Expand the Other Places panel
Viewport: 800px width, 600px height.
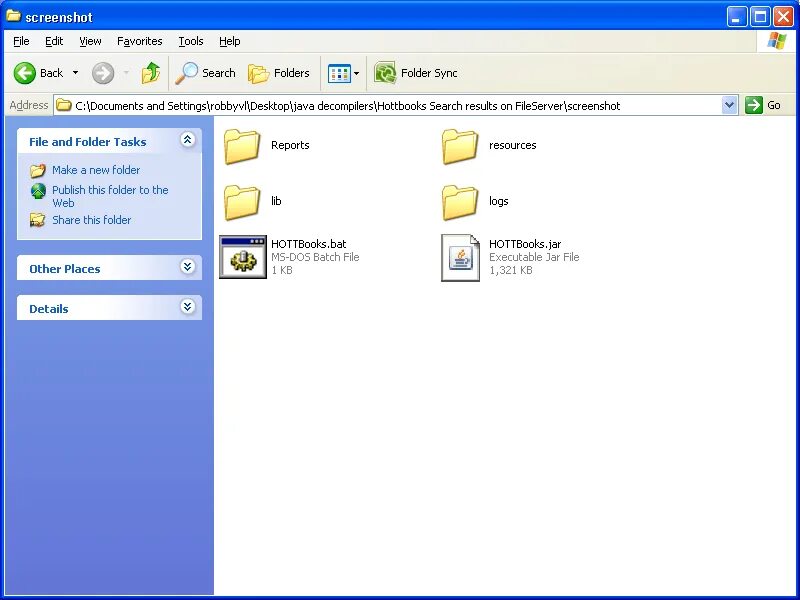(187, 266)
